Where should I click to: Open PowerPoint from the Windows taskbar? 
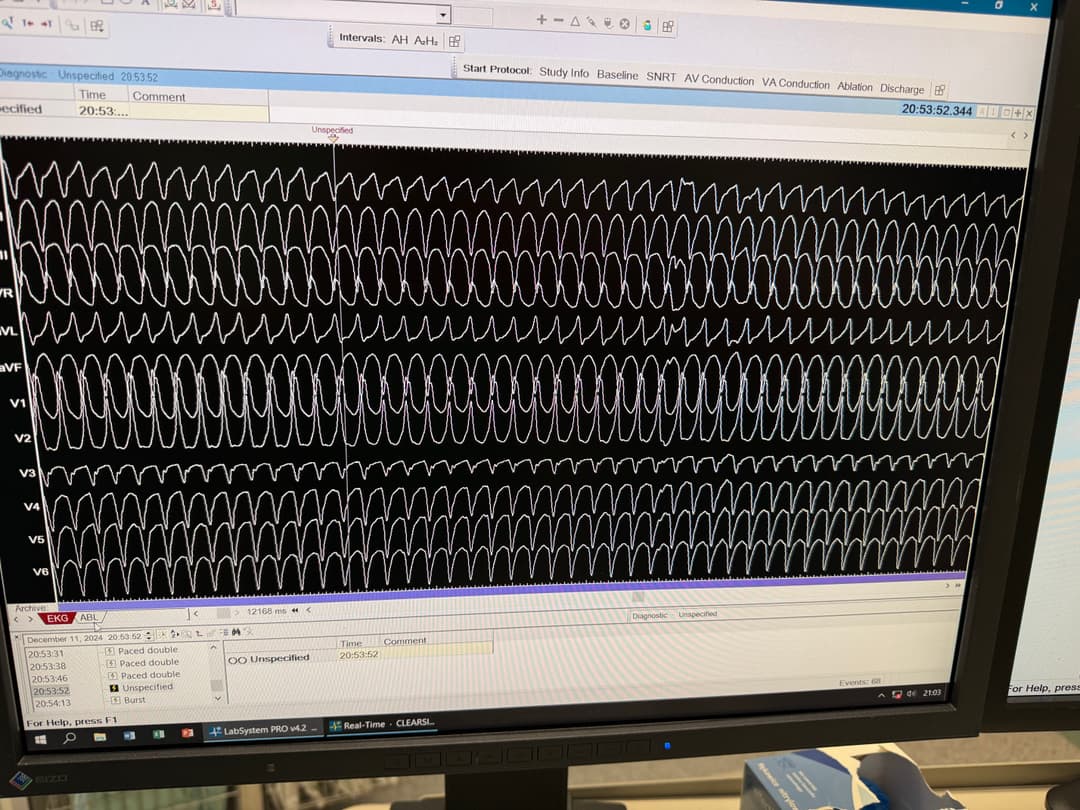point(187,734)
